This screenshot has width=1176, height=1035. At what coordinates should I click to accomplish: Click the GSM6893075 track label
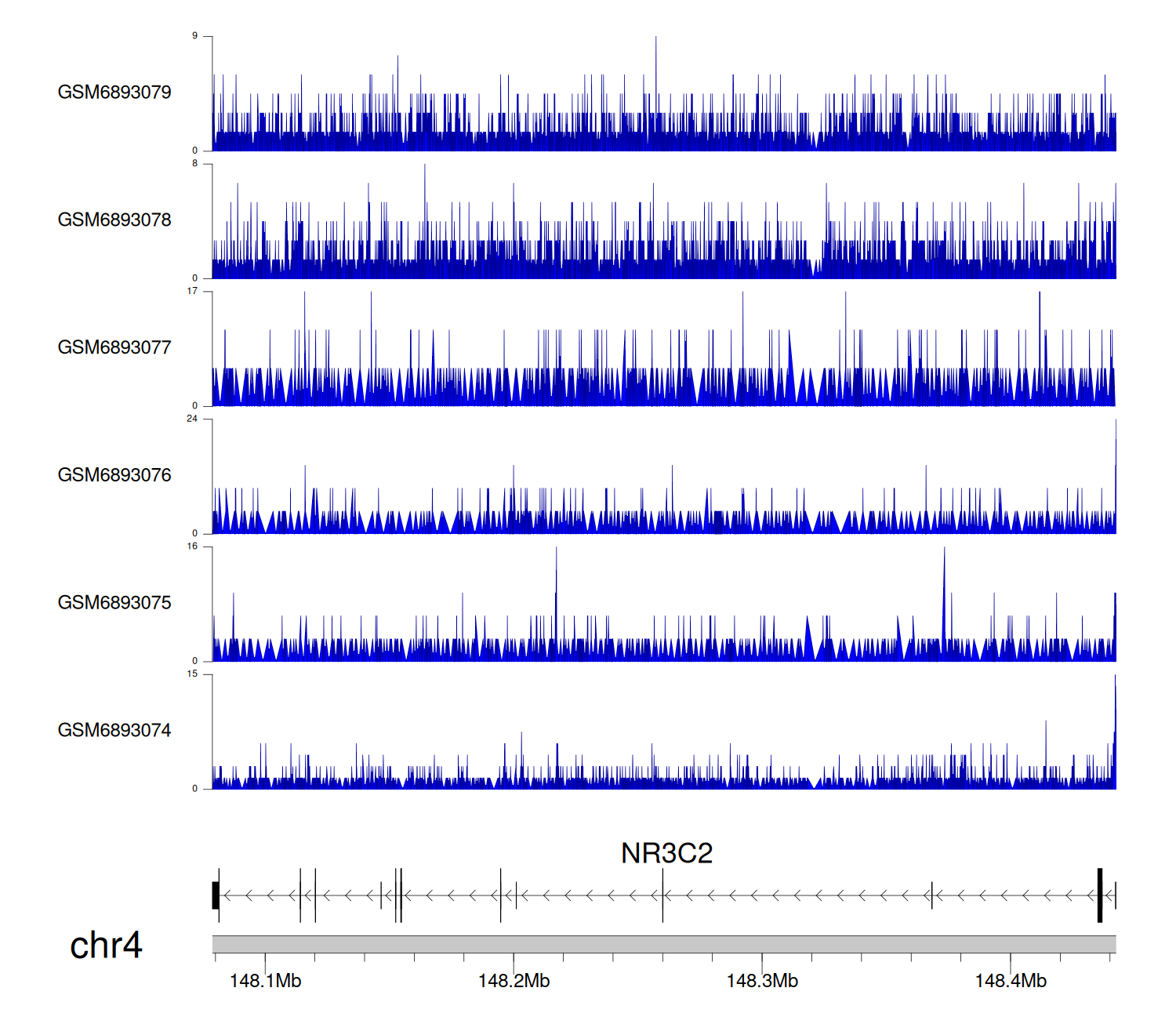pyautogui.click(x=114, y=603)
